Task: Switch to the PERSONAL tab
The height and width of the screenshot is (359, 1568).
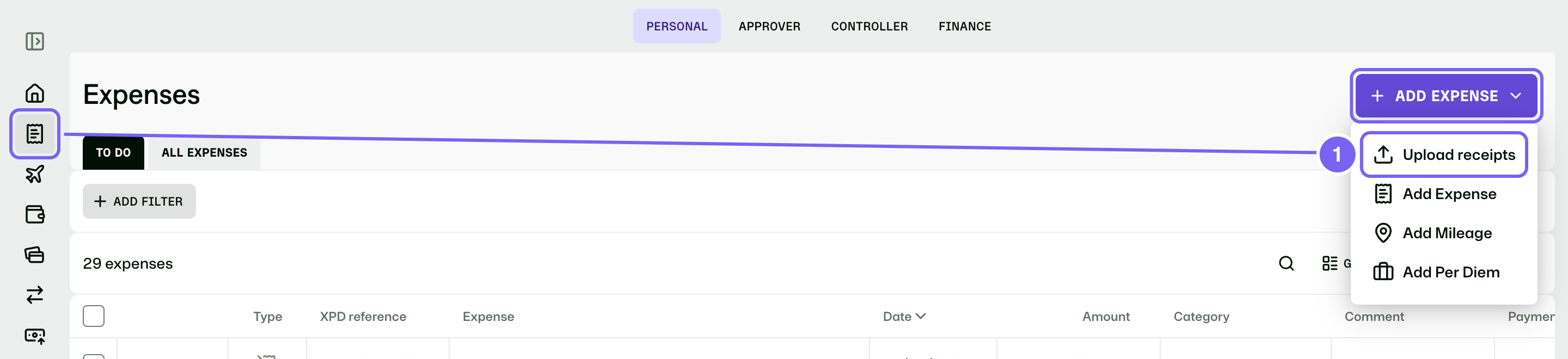Action: pyautogui.click(x=677, y=26)
